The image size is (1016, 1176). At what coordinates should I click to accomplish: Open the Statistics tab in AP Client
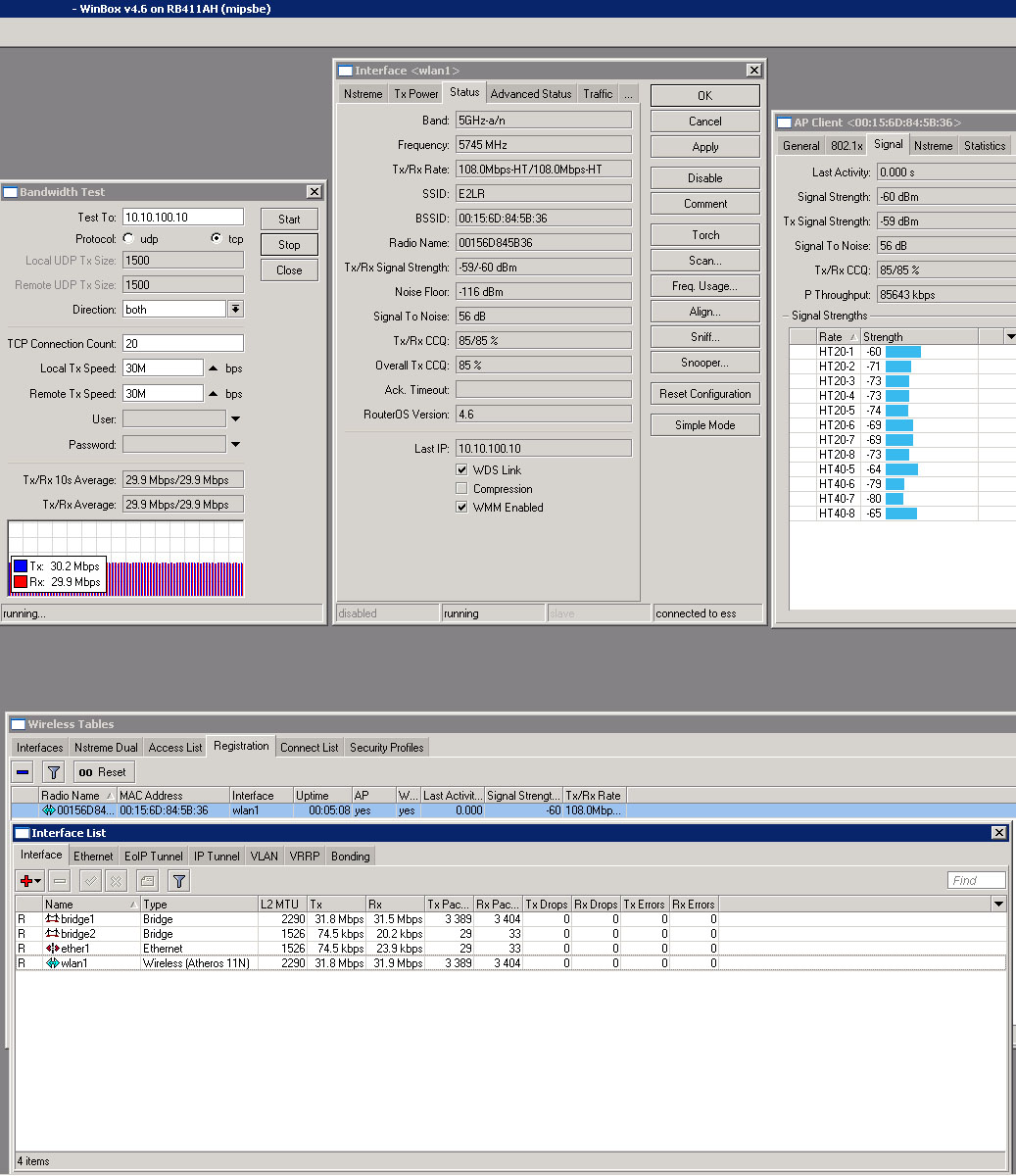point(985,146)
